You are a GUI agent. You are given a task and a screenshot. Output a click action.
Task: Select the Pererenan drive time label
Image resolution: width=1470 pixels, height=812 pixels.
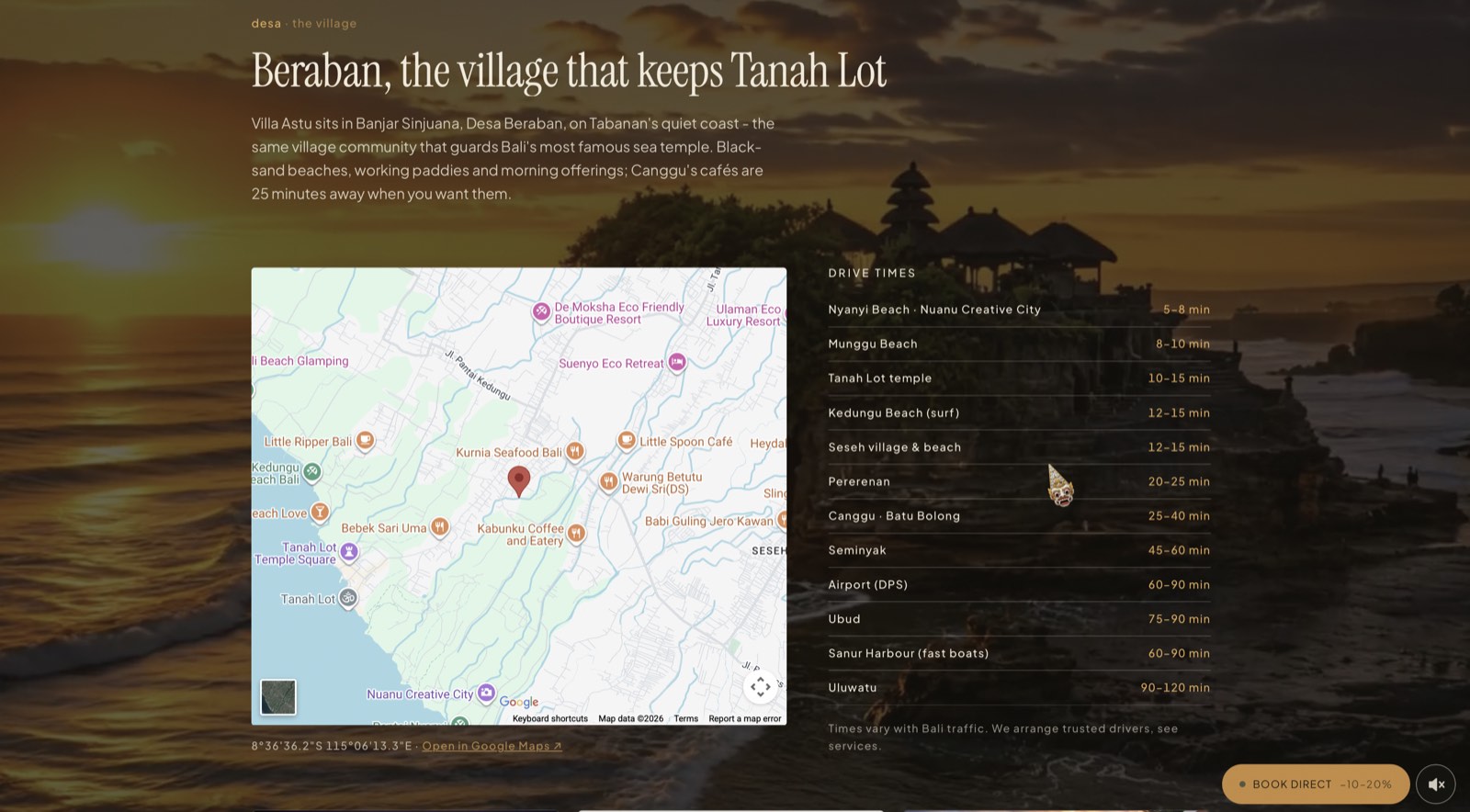tap(859, 481)
